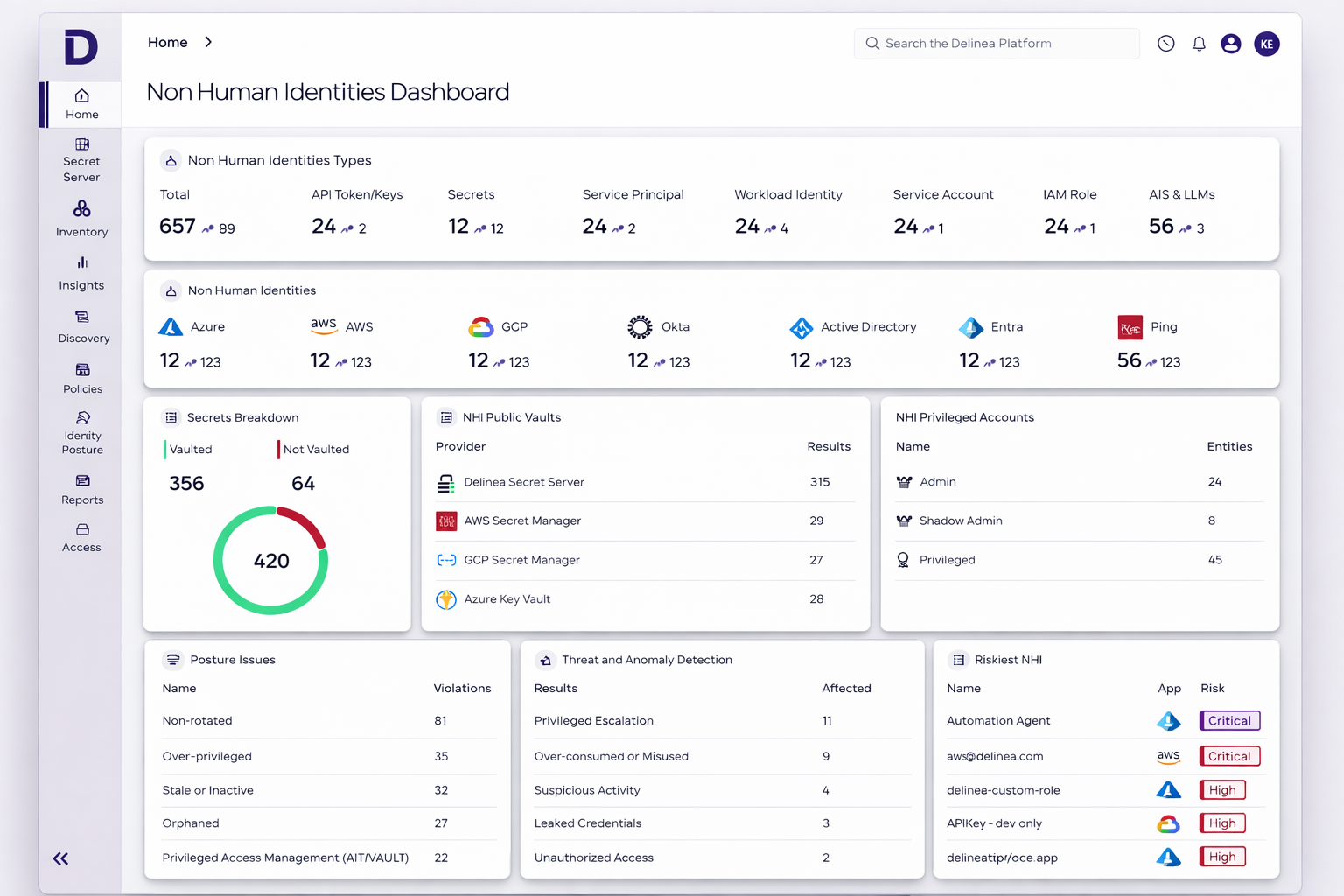Open Discovery from the sidebar
This screenshot has height=896, width=1344.
click(x=80, y=326)
